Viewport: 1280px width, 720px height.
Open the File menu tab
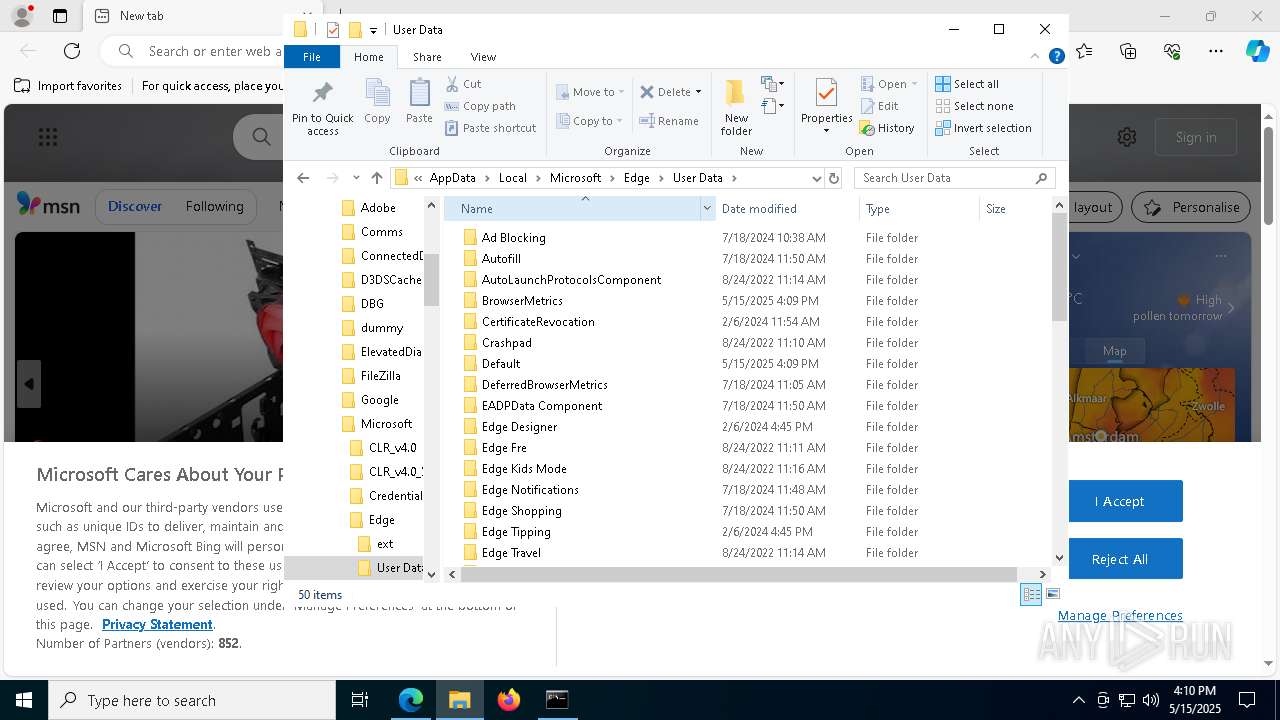click(312, 57)
